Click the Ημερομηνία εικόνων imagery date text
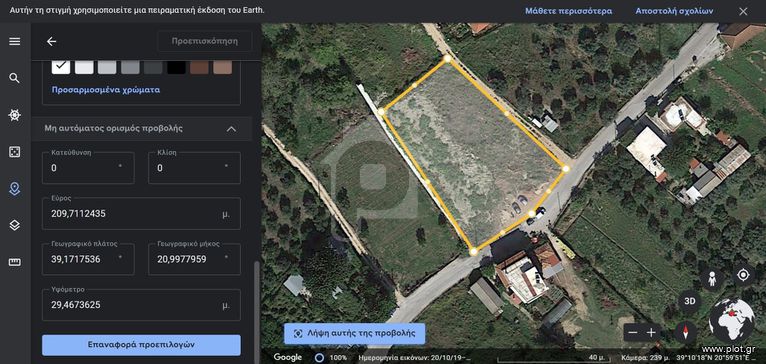Image resolution: width=766 pixels, height=364 pixels. (x=414, y=358)
